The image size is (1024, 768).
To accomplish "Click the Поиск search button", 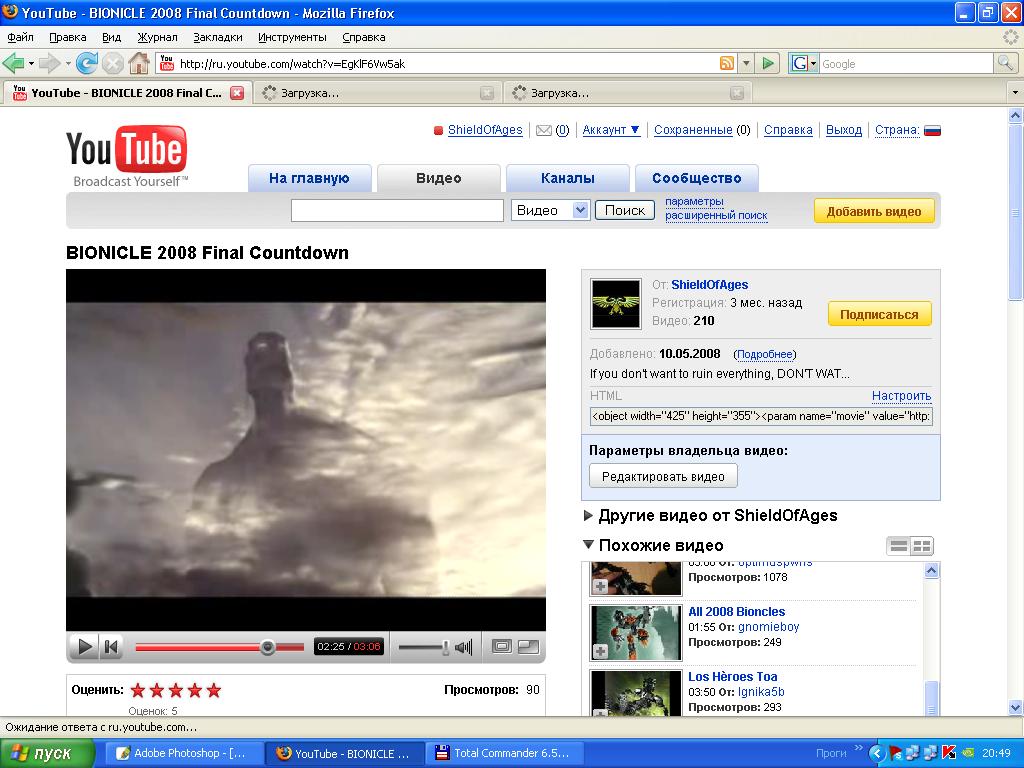I will 624,210.
